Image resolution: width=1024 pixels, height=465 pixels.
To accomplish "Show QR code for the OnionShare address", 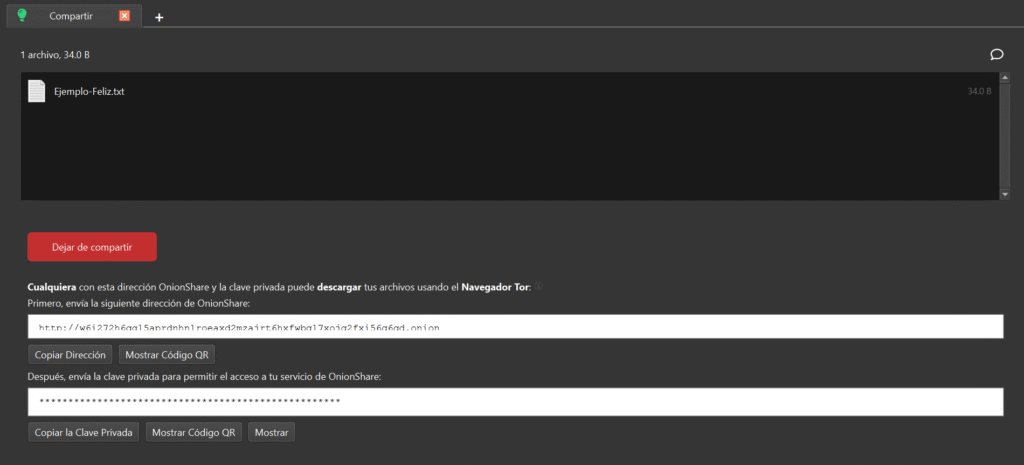I will click(167, 355).
